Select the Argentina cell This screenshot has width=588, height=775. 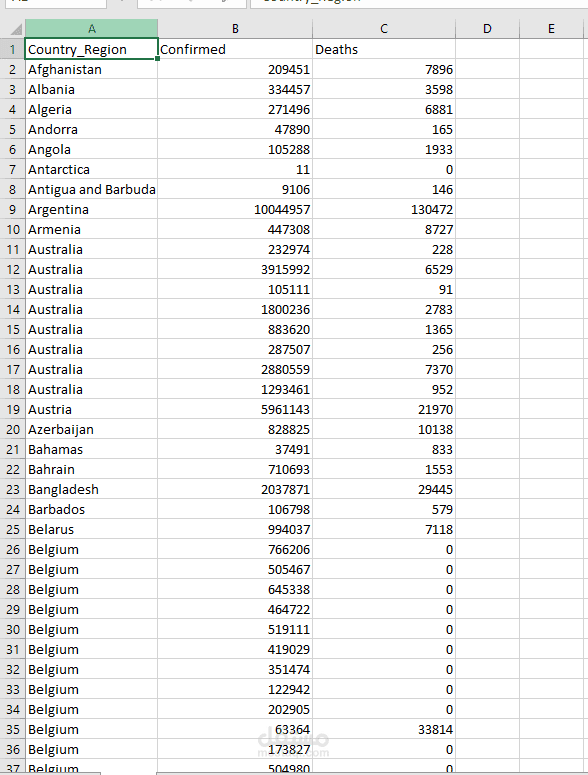coord(91,210)
